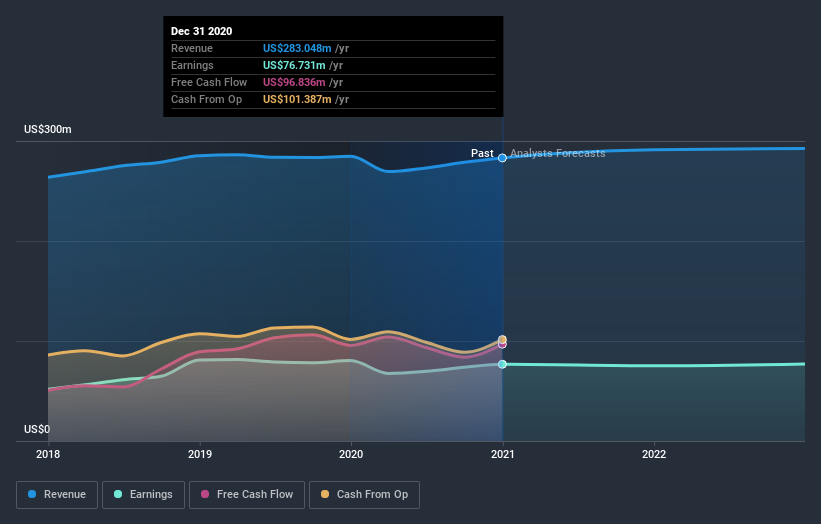Toggle the Revenue legend button
Viewport: 821px width, 524px height.
click(x=57, y=495)
